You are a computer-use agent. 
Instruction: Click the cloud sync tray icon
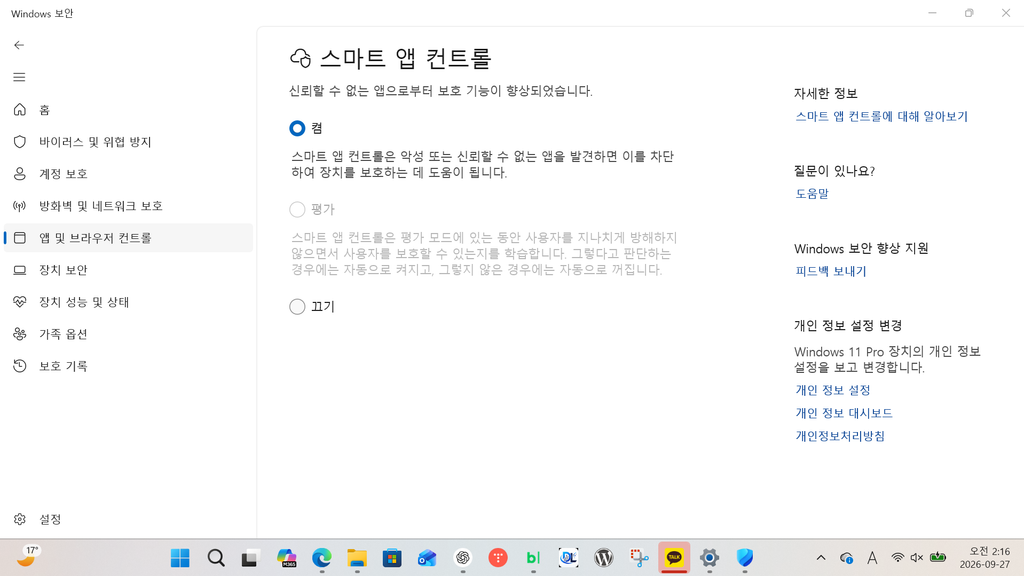pyautogui.click(x=846, y=558)
